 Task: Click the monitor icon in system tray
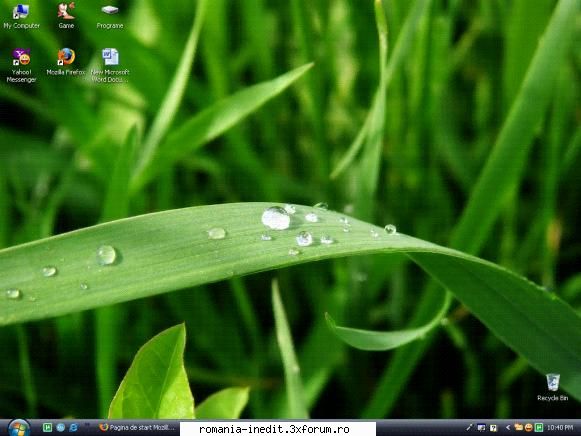[481, 428]
